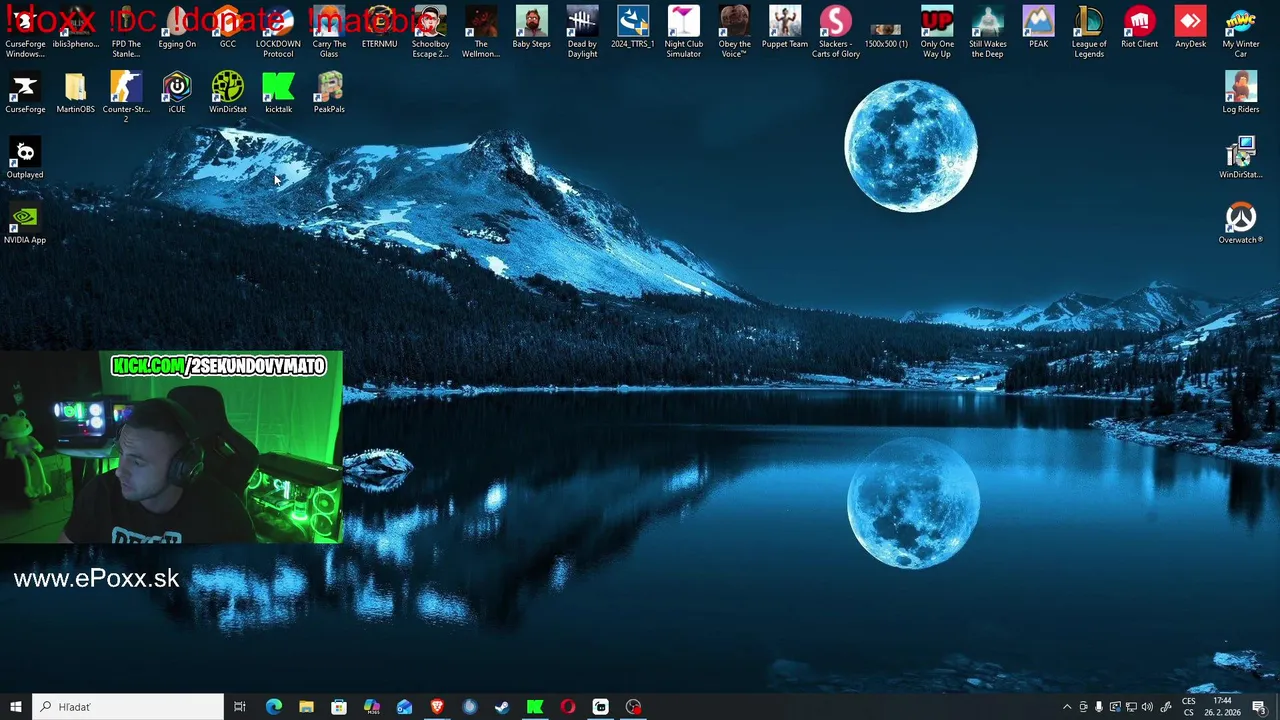The height and width of the screenshot is (720, 1280).
Task: Select The Wellmon... desktop shortcut
Action: coord(481,31)
